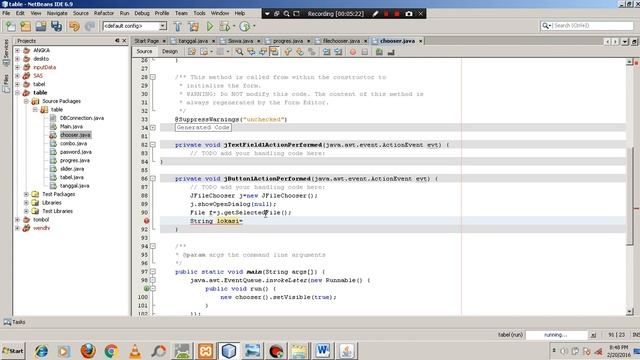
Task: Click the Profile Main Project icon
Action: tap(244, 27)
